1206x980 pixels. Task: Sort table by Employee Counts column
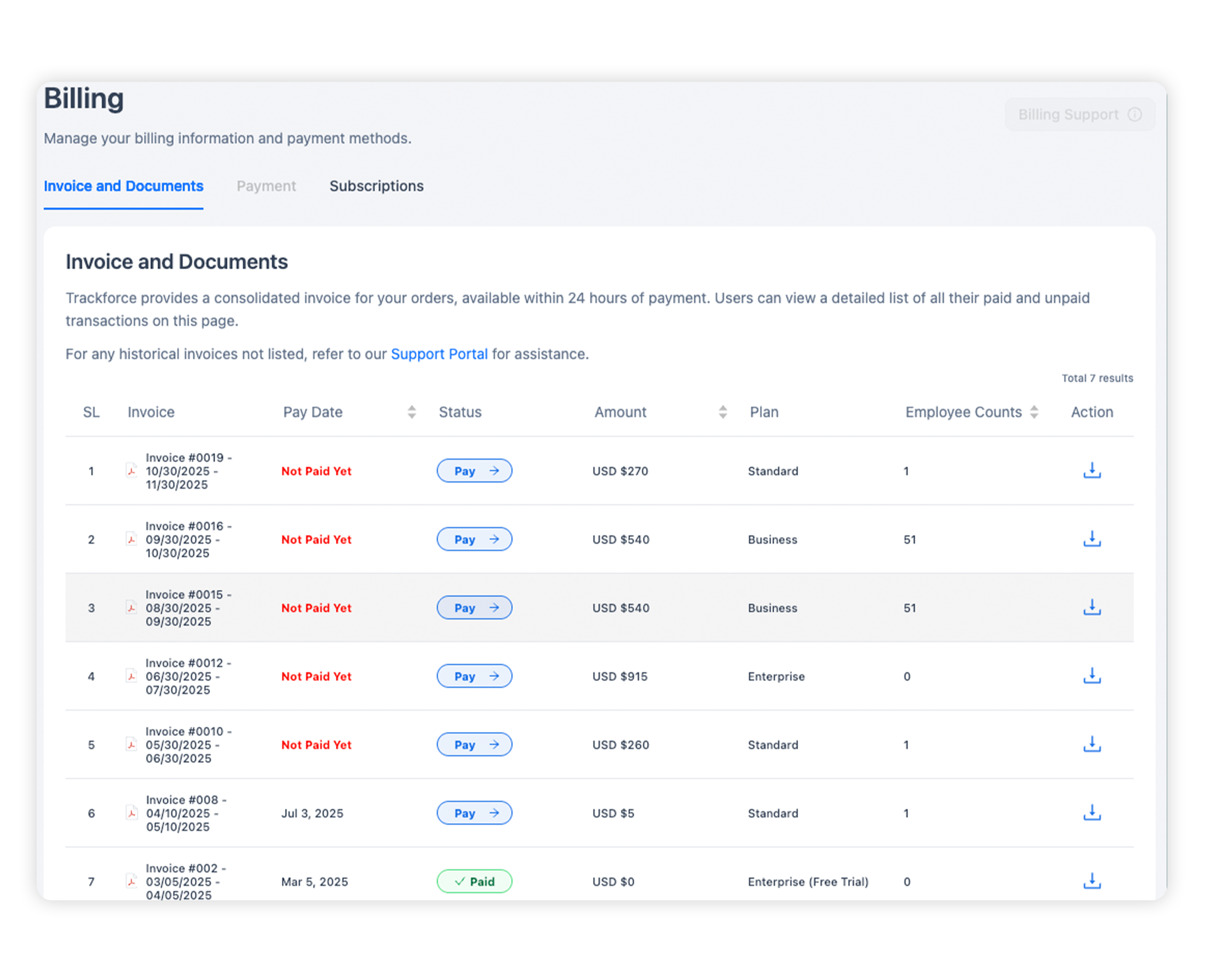tap(1034, 412)
